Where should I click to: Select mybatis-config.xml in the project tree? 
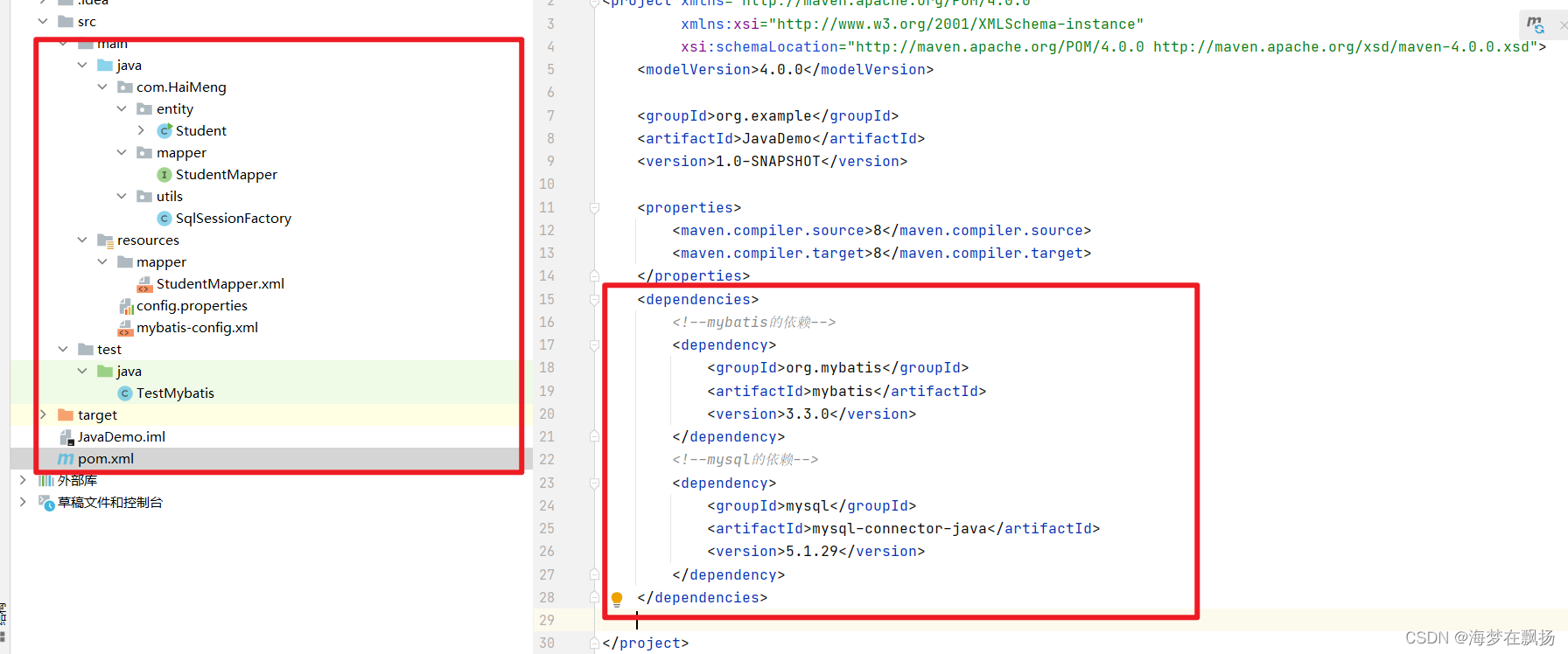tap(197, 328)
